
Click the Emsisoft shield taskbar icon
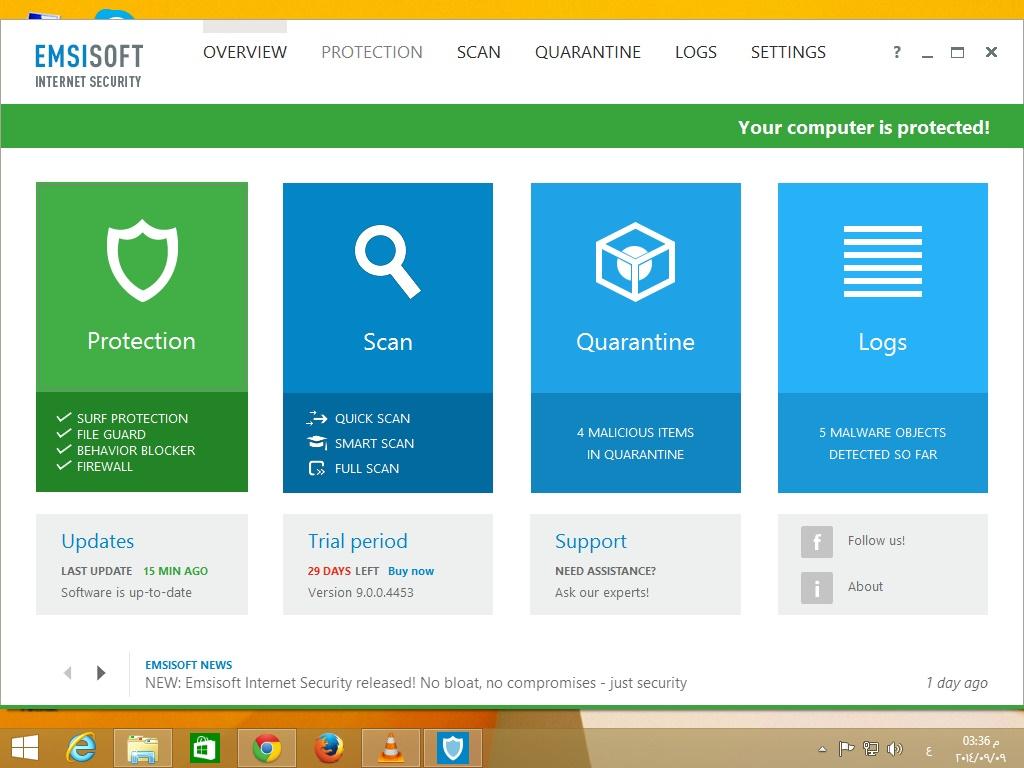(453, 748)
